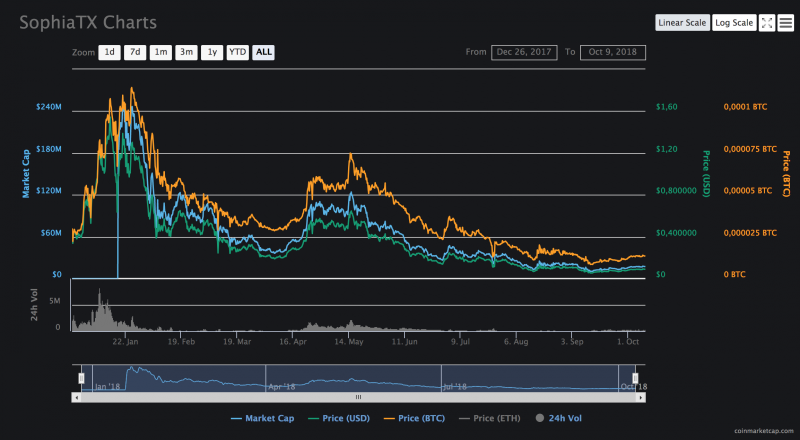Click the $0,400000 price label
Screen dimensions: 800x440
(676, 233)
